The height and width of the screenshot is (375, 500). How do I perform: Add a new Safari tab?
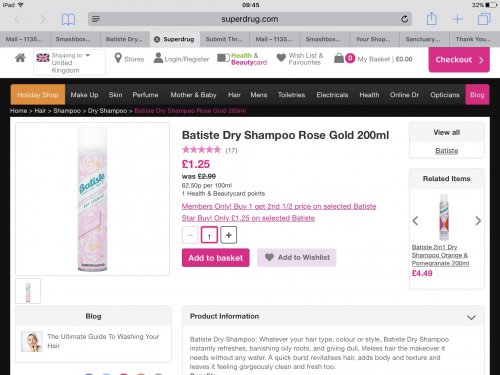pos(457,19)
